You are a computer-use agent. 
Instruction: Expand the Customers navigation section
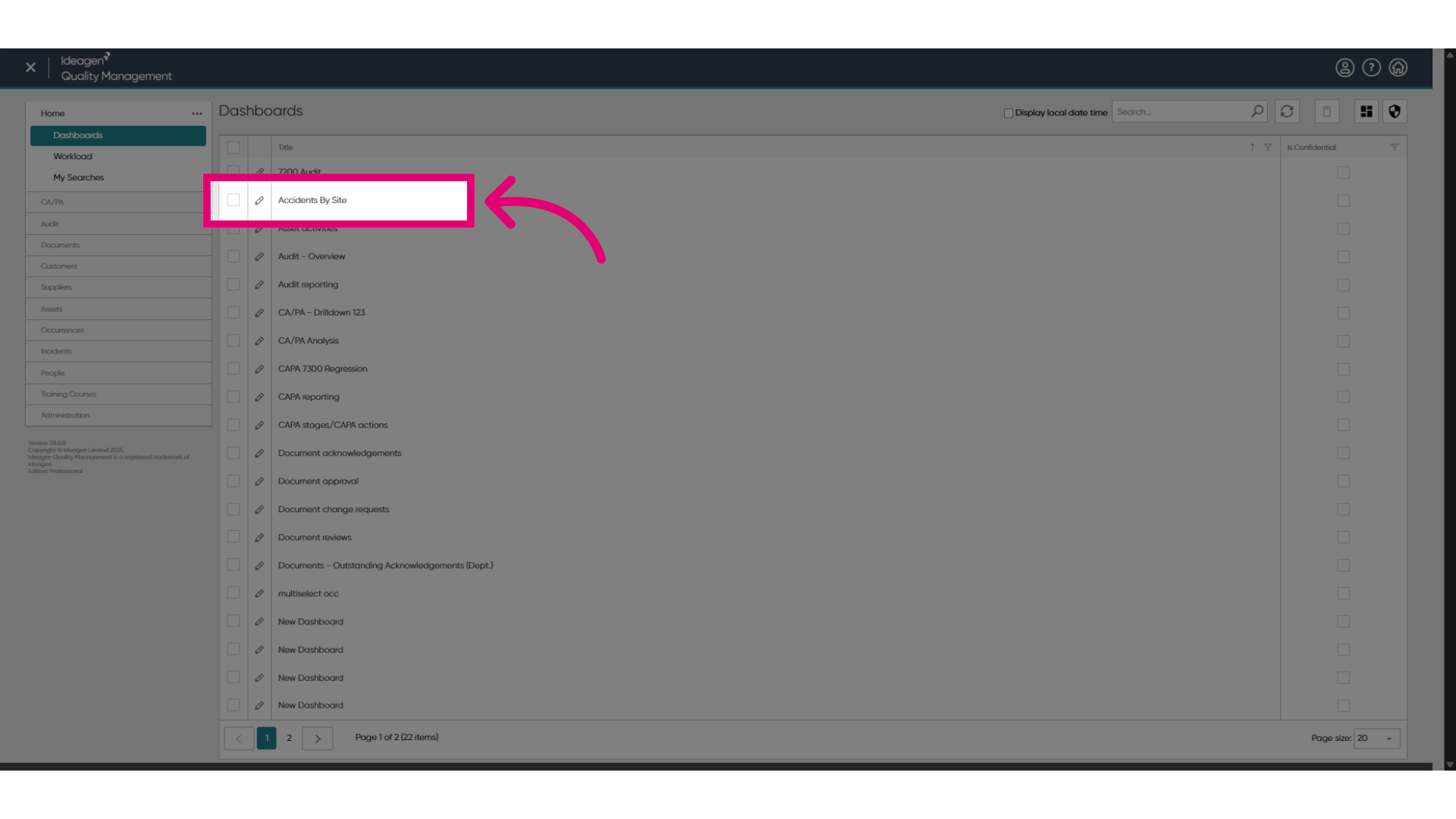(118, 266)
